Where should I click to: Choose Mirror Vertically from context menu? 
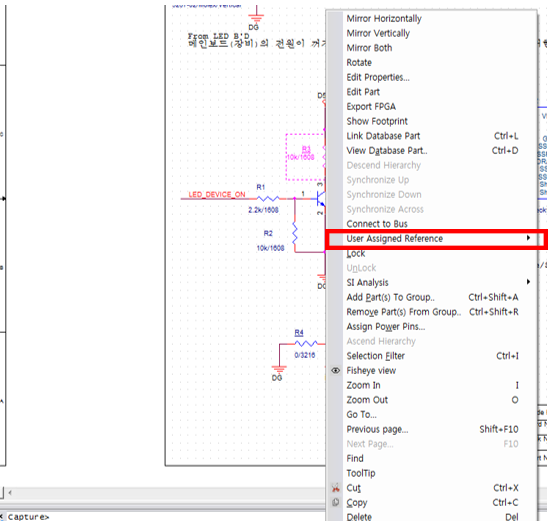pyautogui.click(x=378, y=33)
